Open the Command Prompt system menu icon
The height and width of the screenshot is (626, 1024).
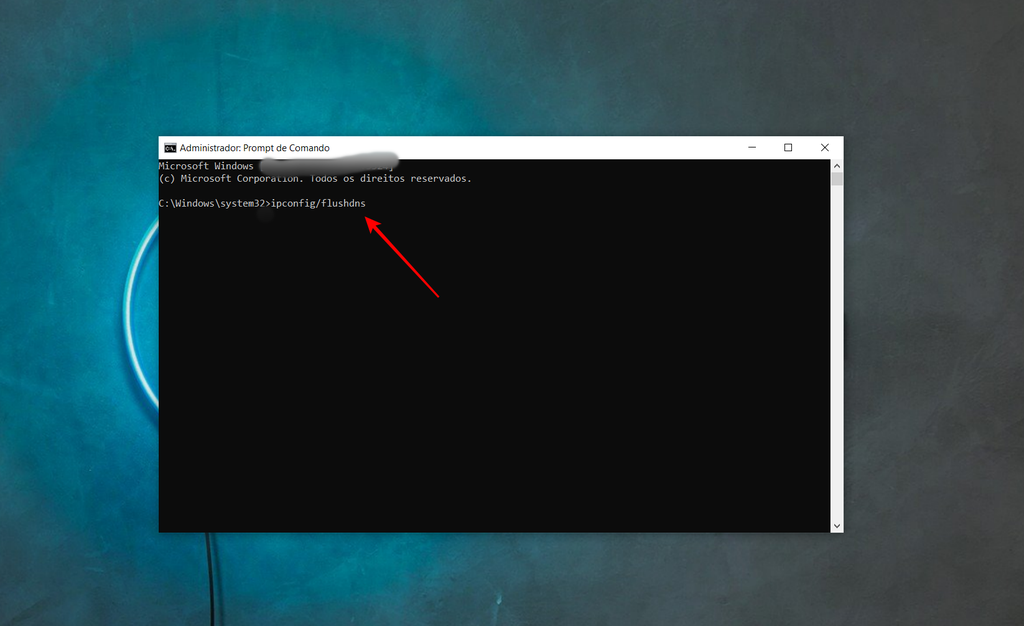(x=171, y=148)
